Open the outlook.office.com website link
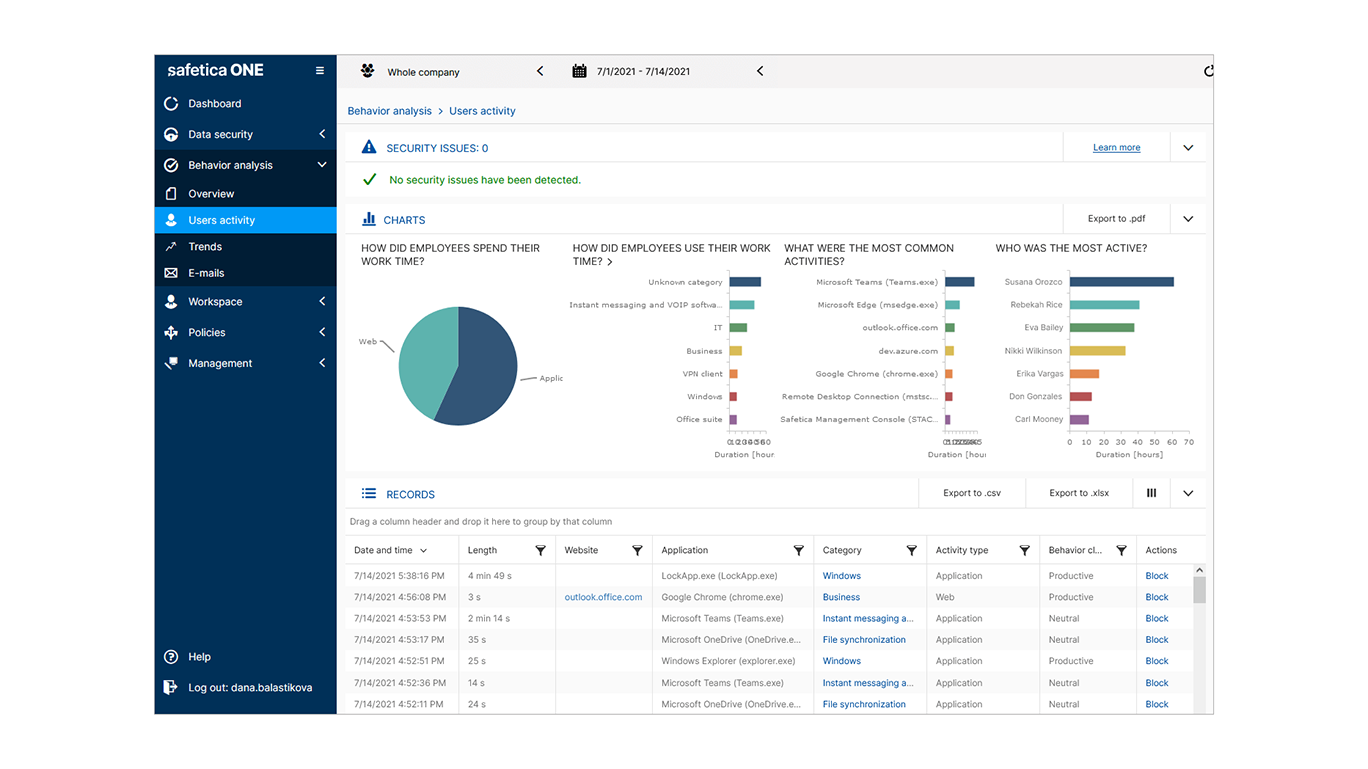This screenshot has height=769, width=1368. pos(603,597)
